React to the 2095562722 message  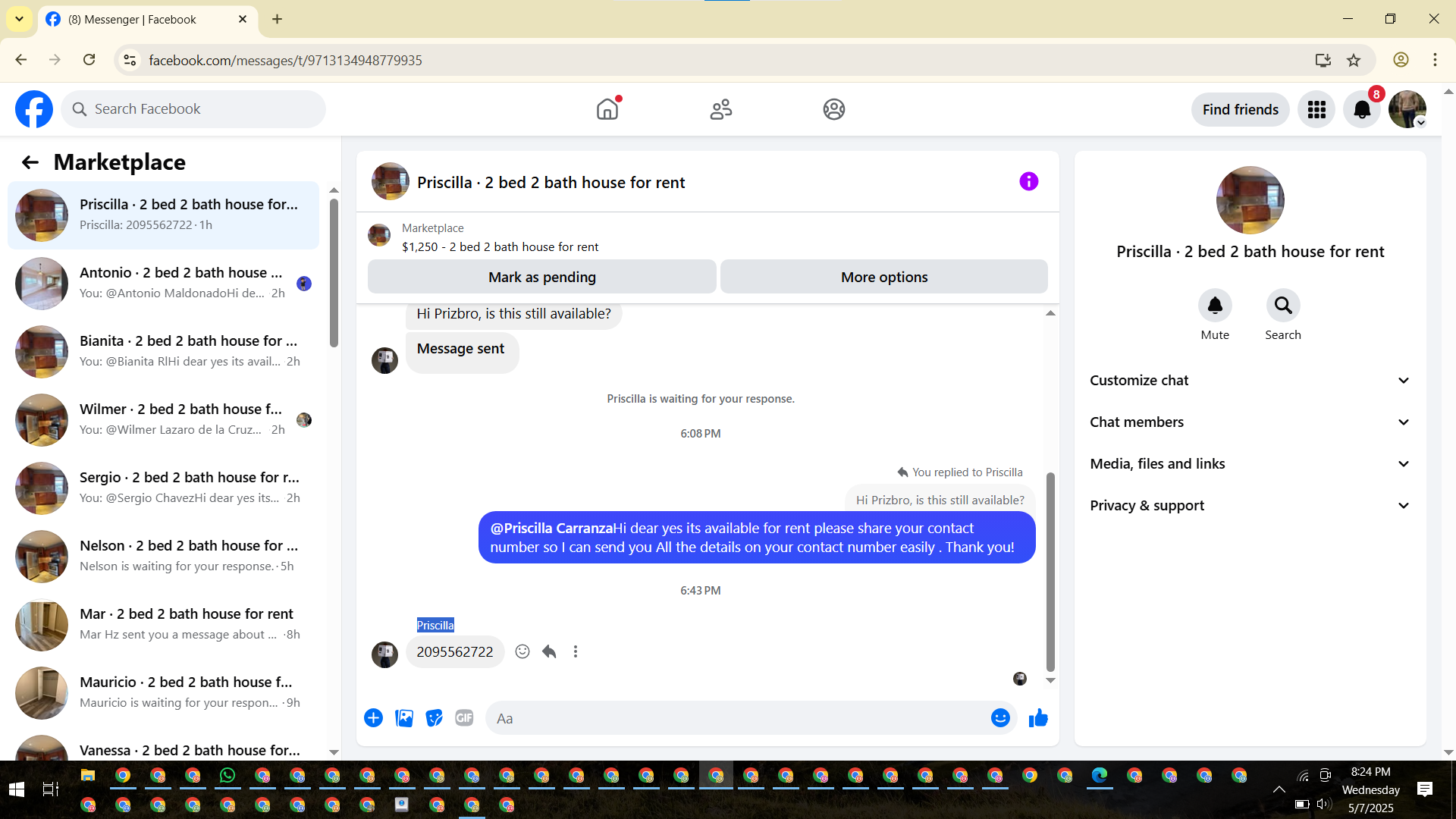pos(522,652)
